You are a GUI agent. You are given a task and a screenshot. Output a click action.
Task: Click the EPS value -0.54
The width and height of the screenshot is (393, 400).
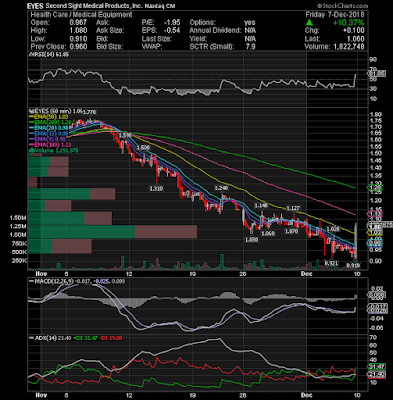[172, 30]
